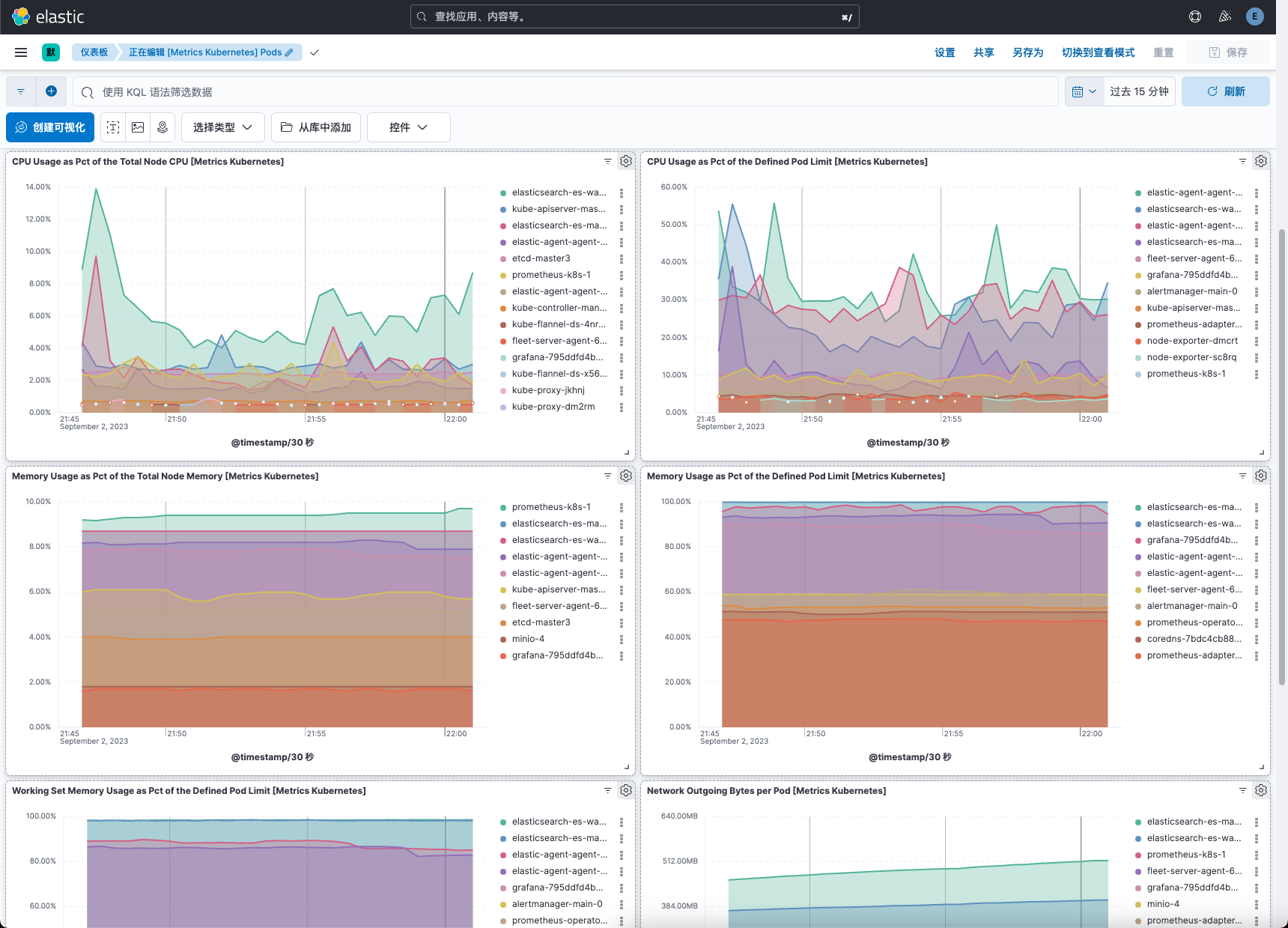Click the 重置 menu item
Image resolution: width=1288 pixels, height=928 pixels.
(1164, 52)
